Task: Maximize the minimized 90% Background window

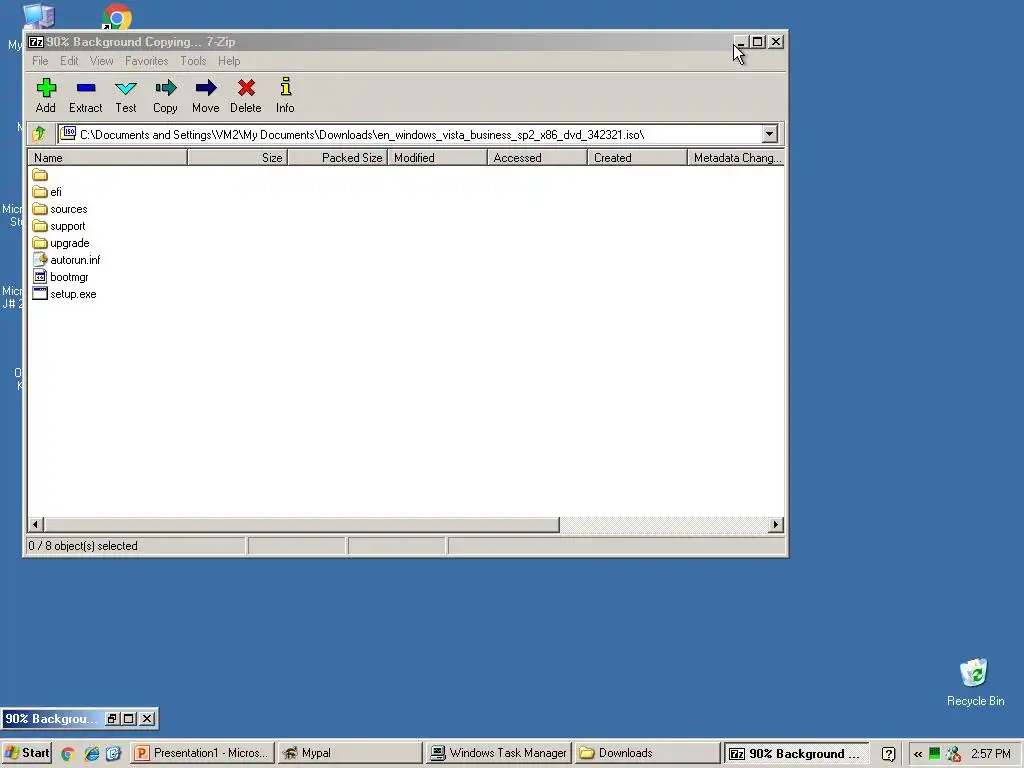Action: [129, 718]
